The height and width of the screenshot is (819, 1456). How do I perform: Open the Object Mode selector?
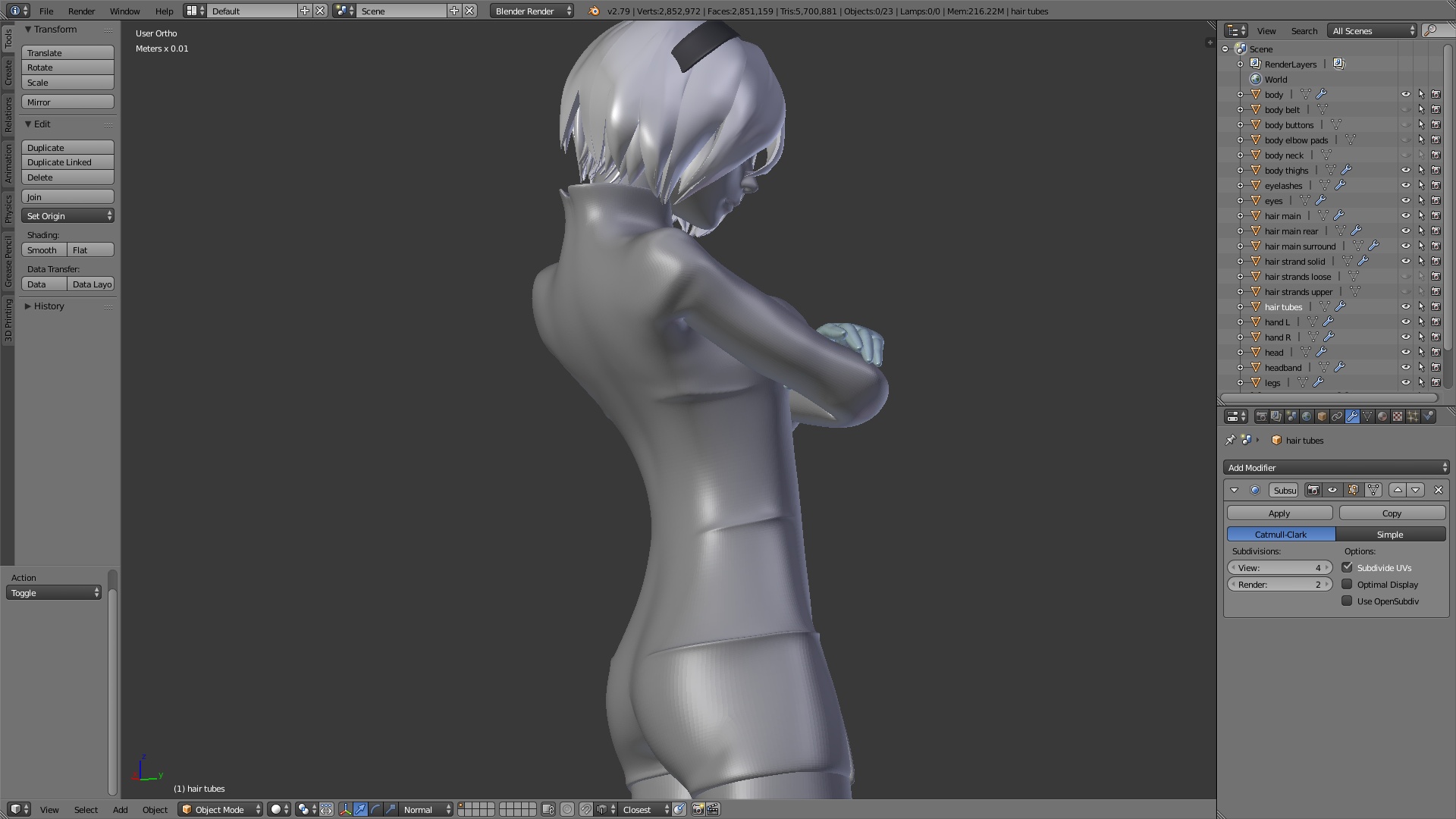(220, 809)
